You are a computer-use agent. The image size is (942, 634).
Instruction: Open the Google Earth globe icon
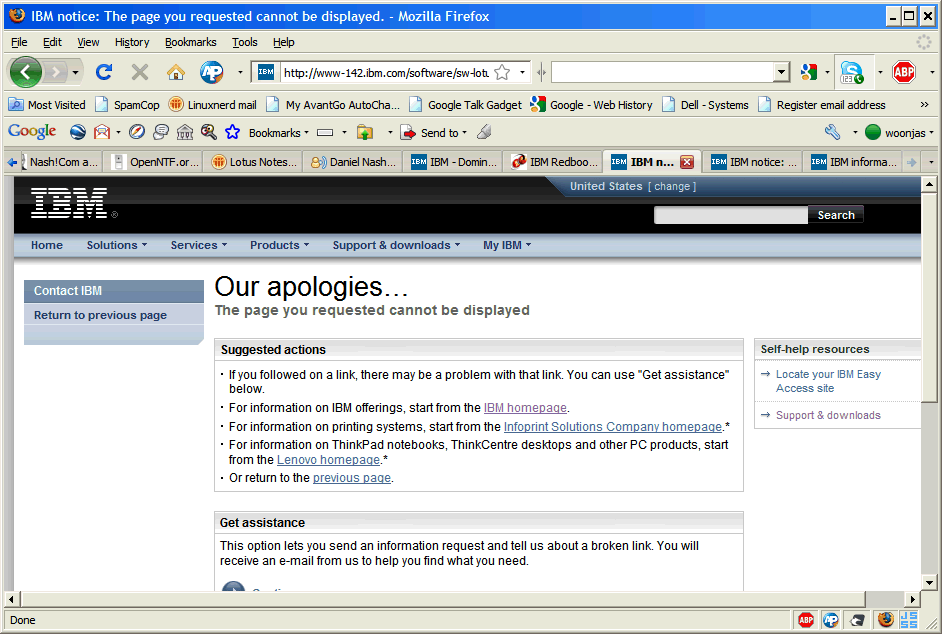click(77, 132)
